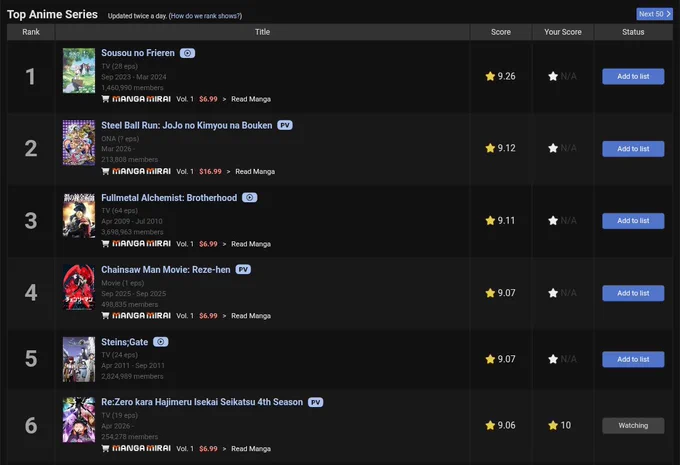Add Steel Ball Run to list

pos(633,149)
